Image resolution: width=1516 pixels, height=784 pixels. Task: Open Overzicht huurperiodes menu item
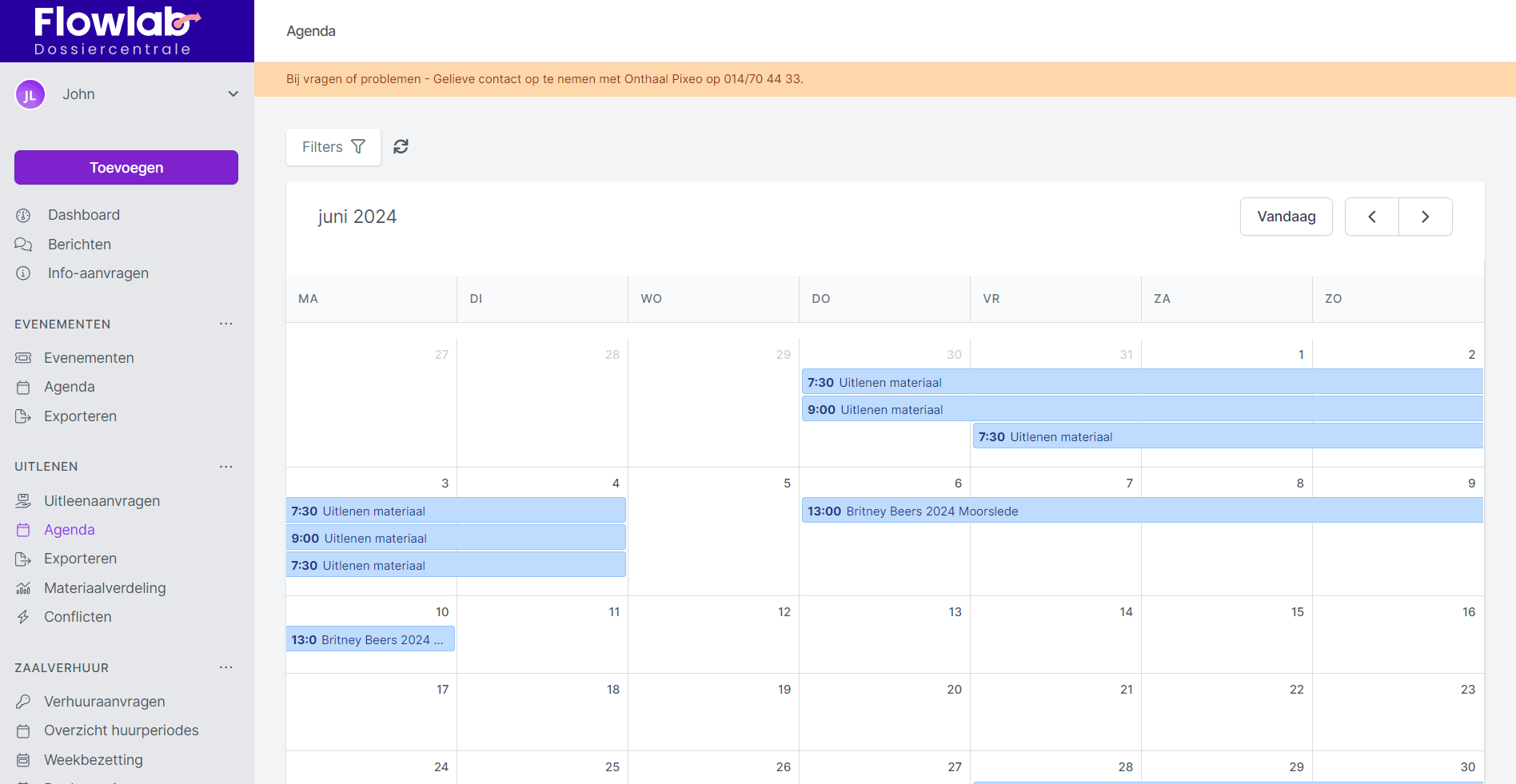click(x=121, y=730)
